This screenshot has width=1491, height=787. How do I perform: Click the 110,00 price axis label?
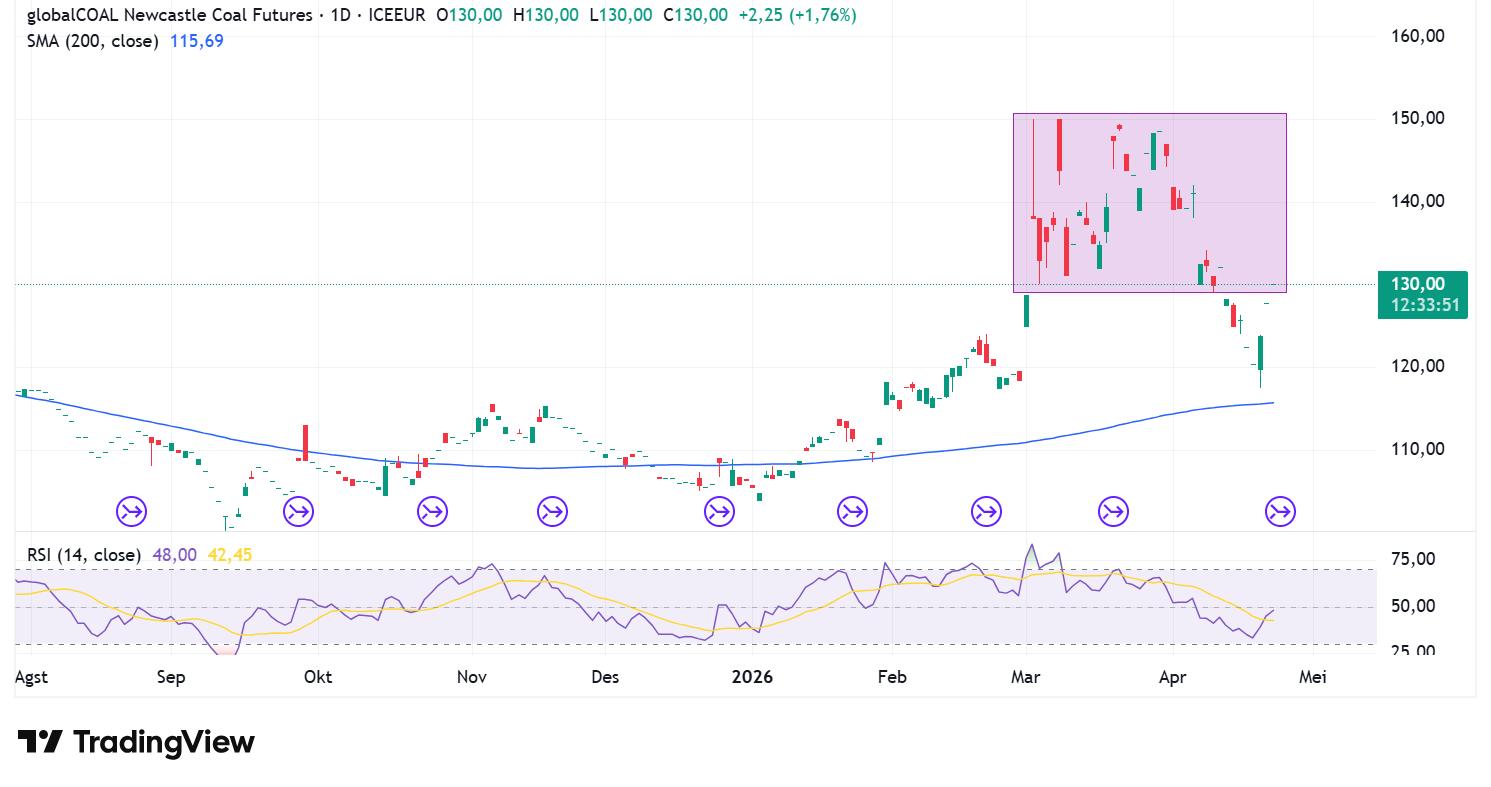pyautogui.click(x=1418, y=449)
